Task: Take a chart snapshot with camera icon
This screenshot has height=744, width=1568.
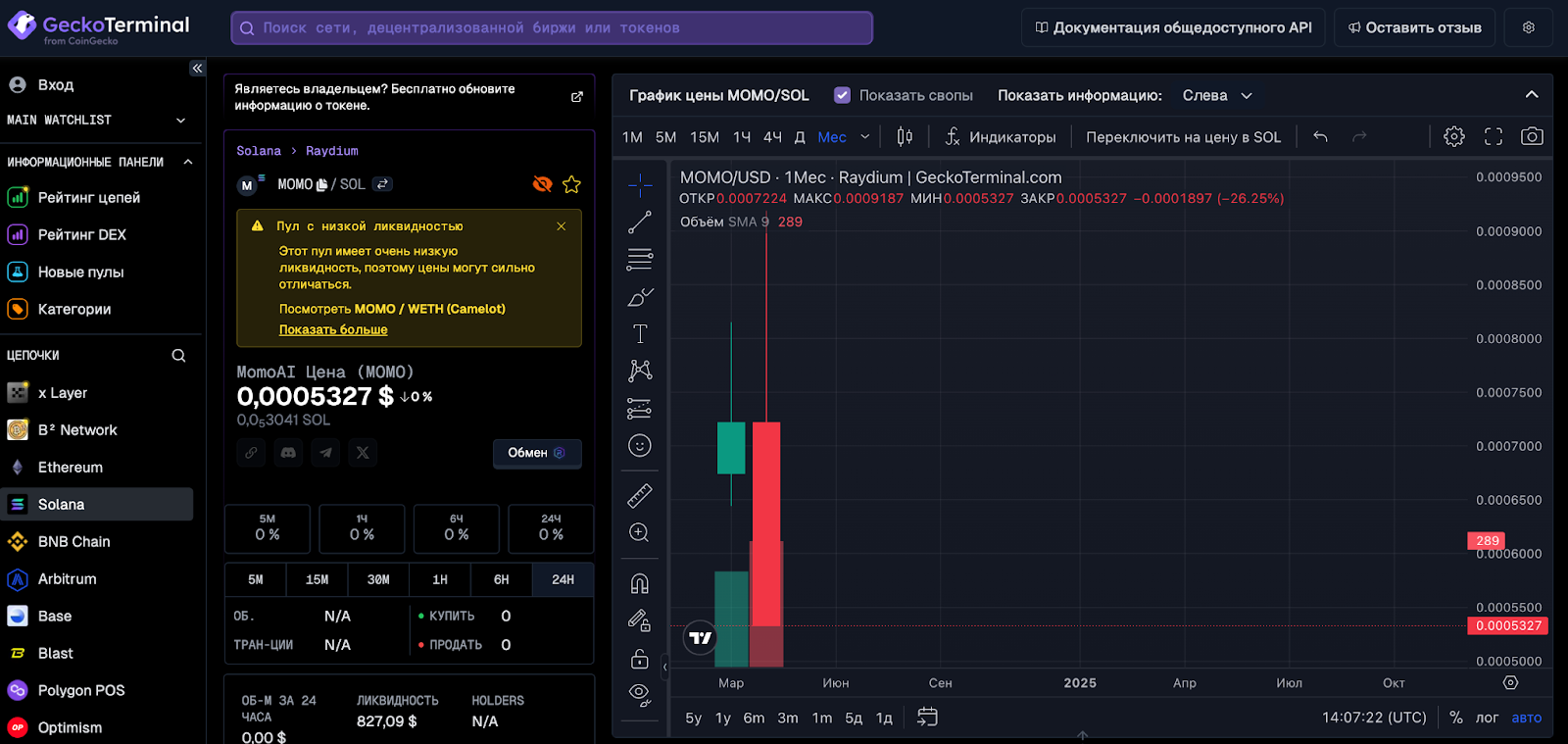Action: tap(1532, 137)
